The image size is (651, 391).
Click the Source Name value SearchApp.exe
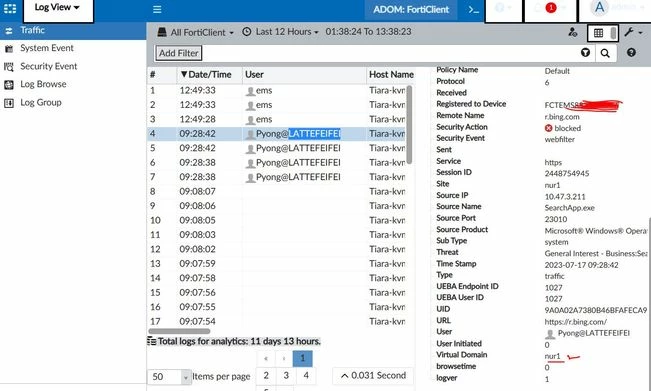[570, 208]
